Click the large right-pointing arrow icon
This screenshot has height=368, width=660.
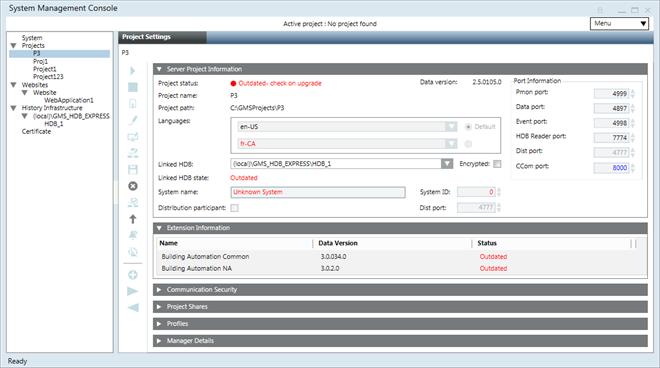pyautogui.click(x=133, y=291)
